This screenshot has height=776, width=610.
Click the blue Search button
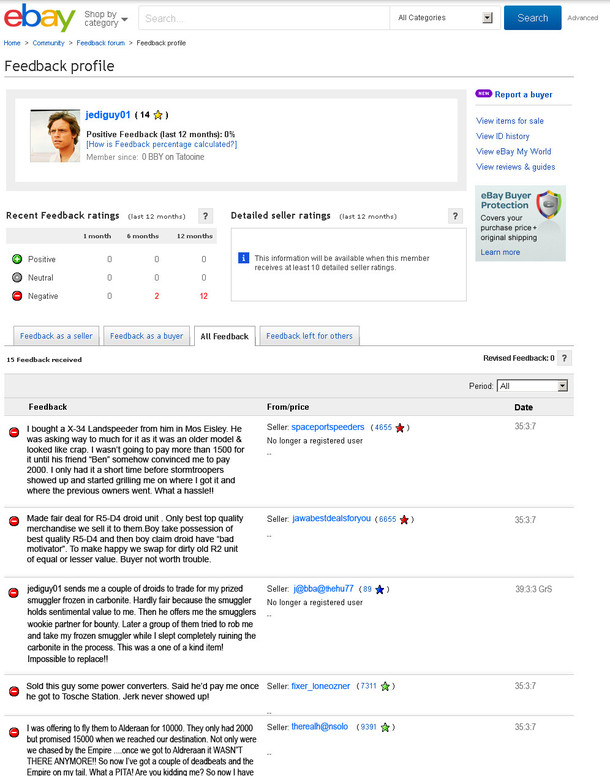[532, 18]
